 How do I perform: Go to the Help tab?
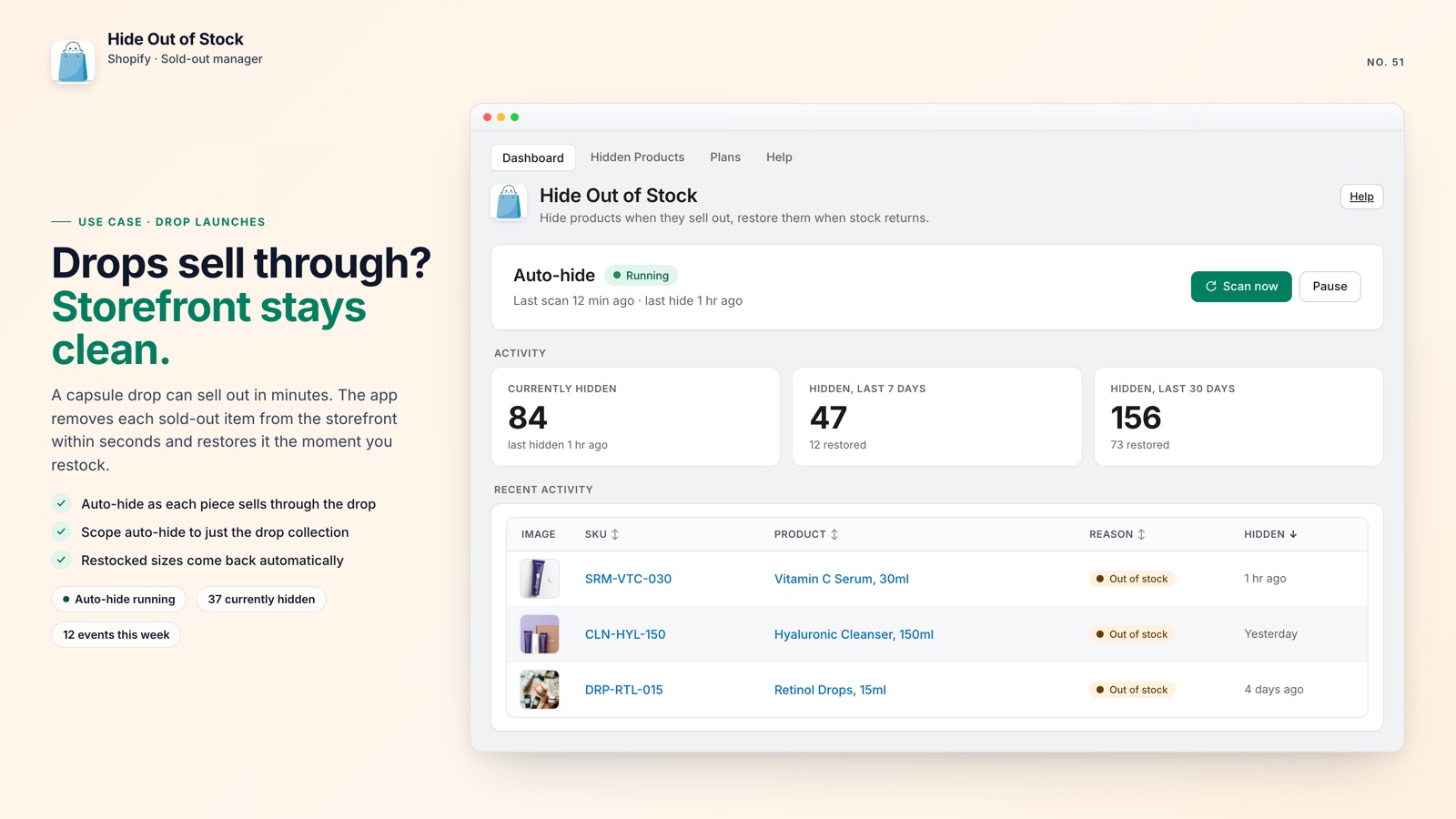[779, 157]
